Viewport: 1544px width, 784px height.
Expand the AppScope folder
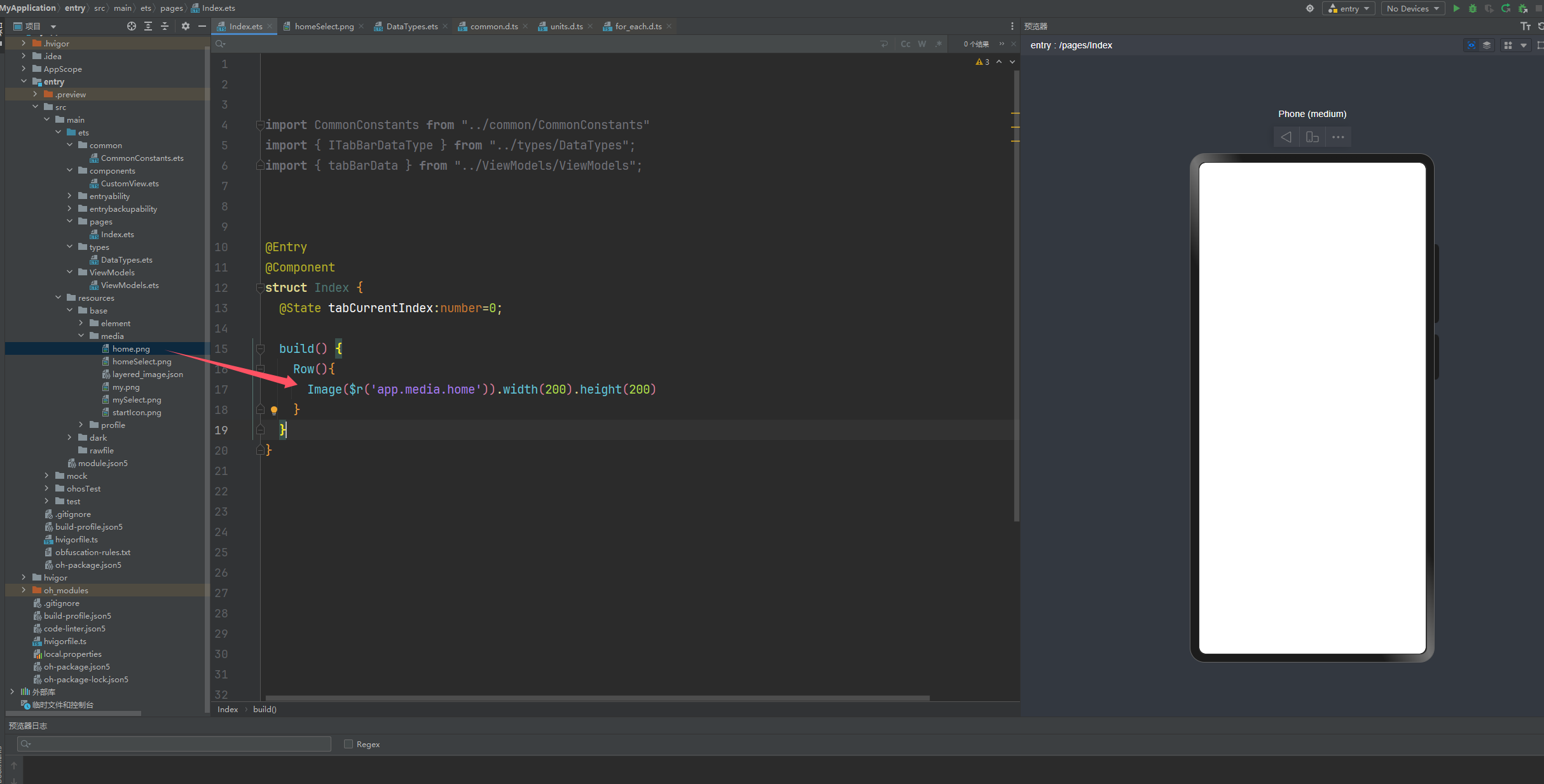pos(24,69)
